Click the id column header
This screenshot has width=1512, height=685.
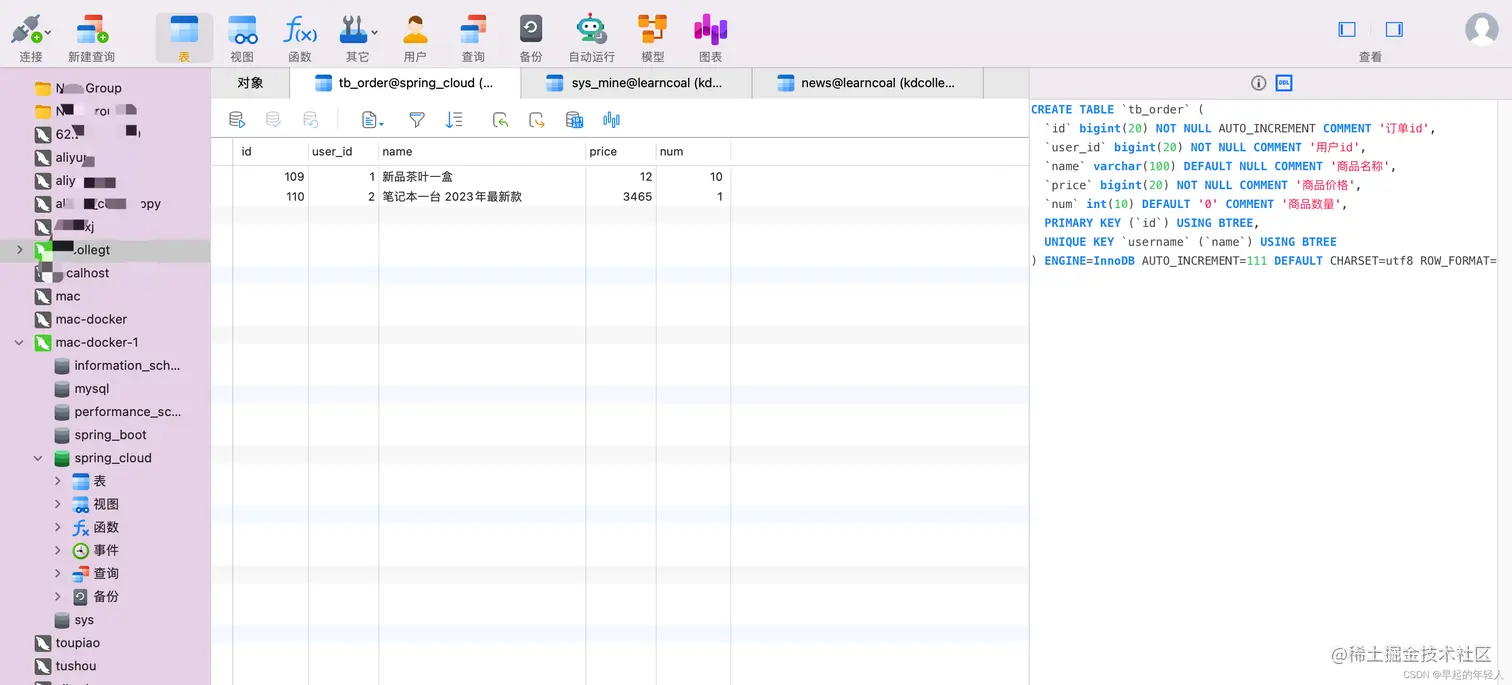coord(270,152)
